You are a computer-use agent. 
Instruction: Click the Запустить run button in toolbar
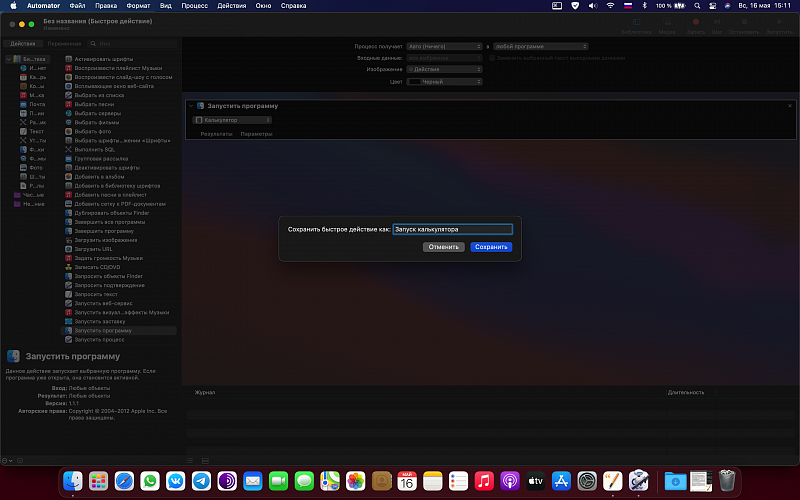pyautogui.click(x=777, y=24)
